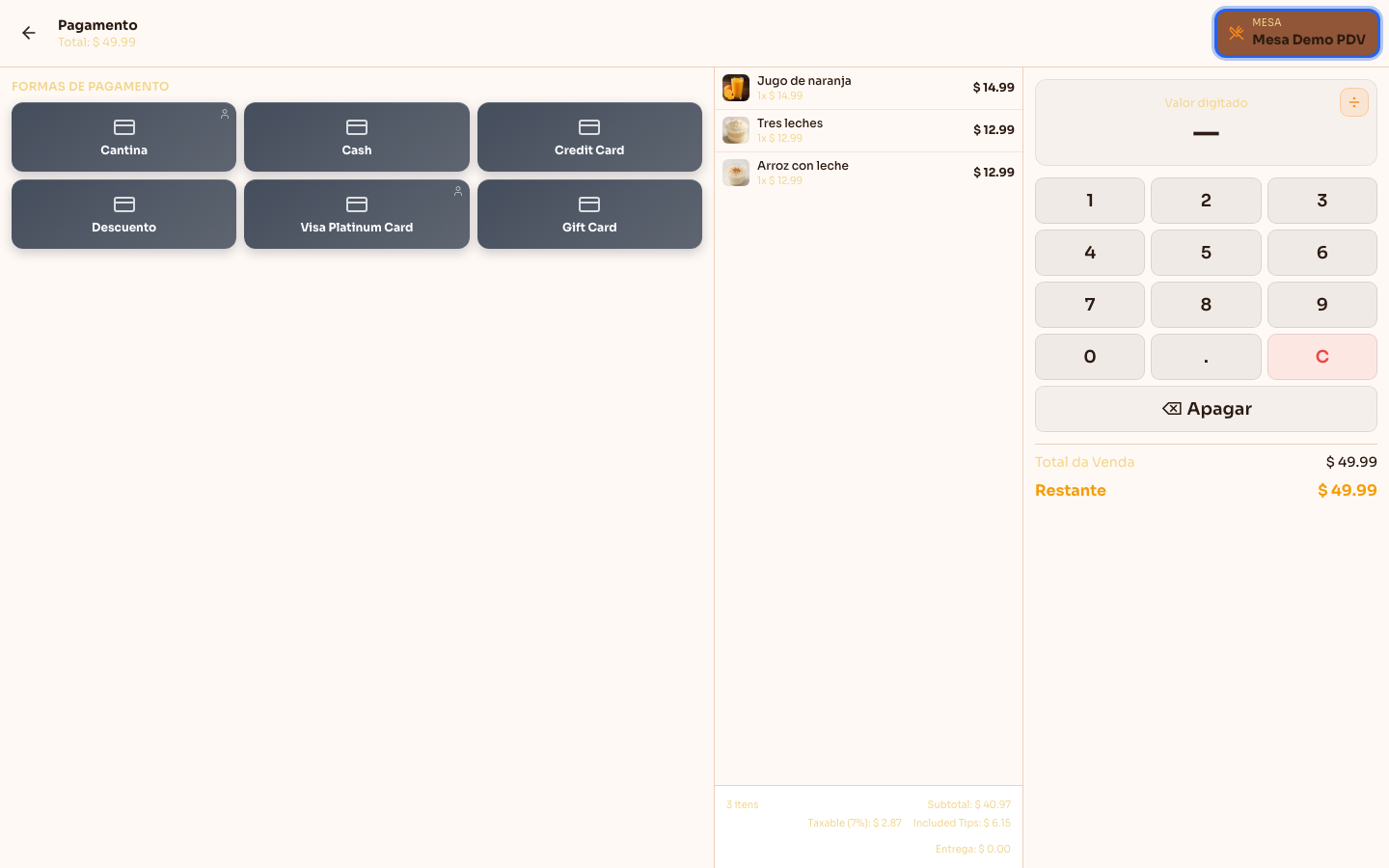Click the Tres leches product image
Image resolution: width=1389 pixels, height=868 pixels.
pos(736,130)
